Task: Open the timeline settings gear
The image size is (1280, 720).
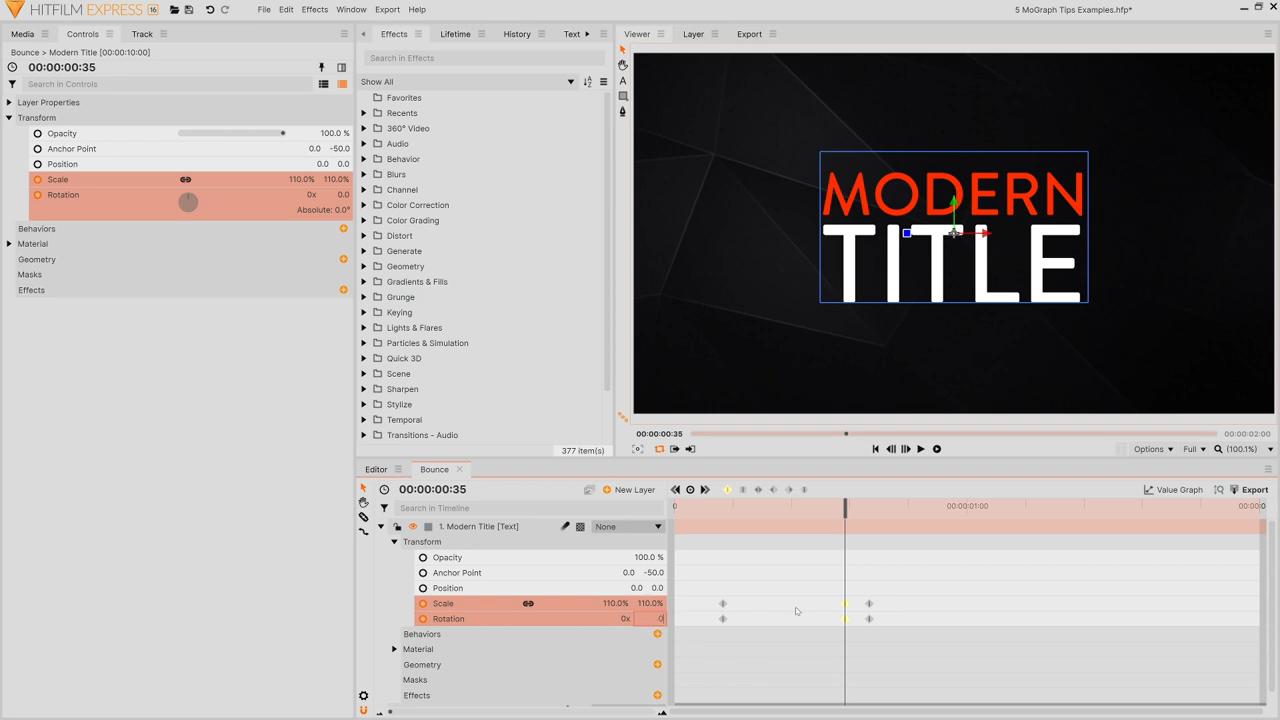Action: (x=363, y=696)
